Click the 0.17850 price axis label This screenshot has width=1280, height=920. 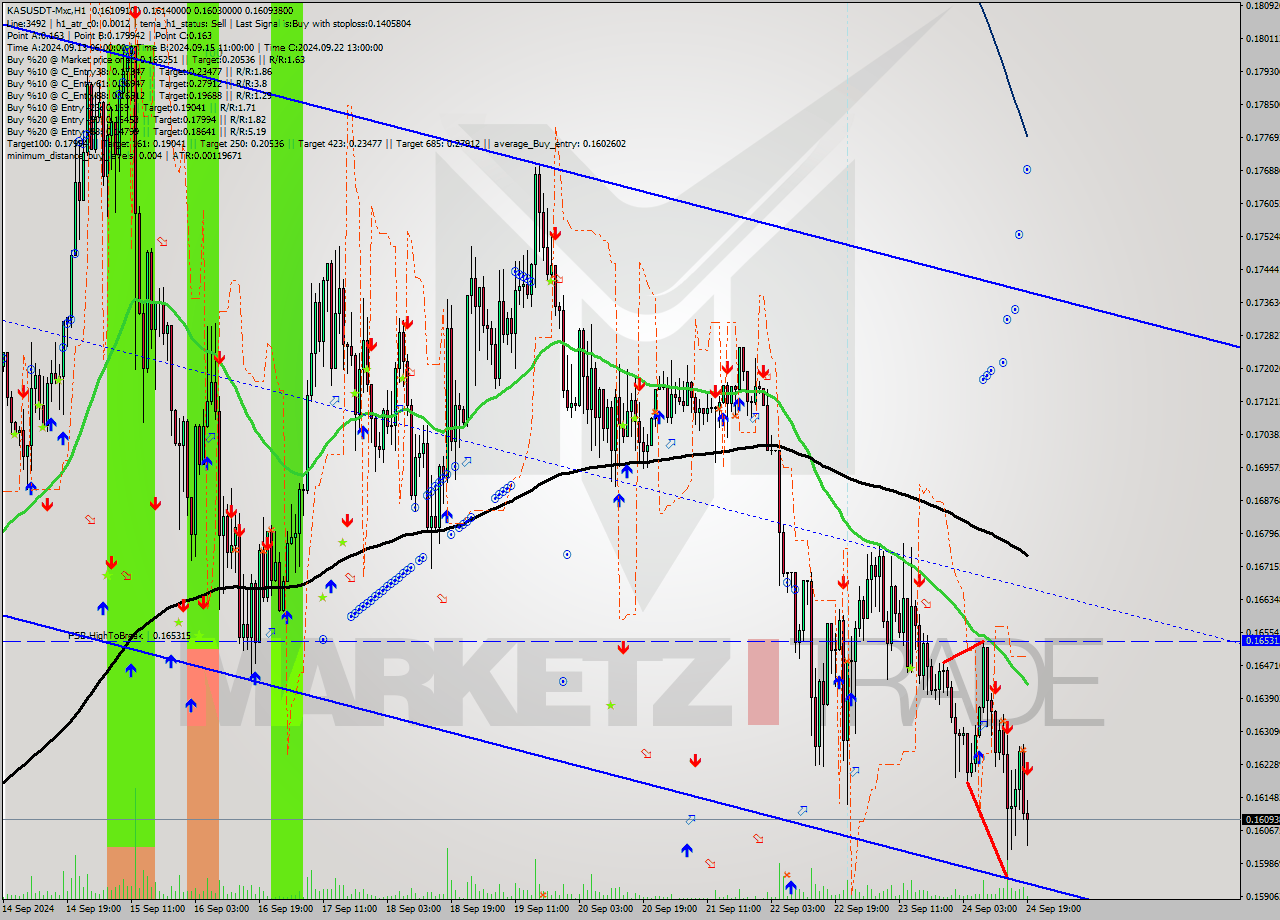click(1262, 104)
